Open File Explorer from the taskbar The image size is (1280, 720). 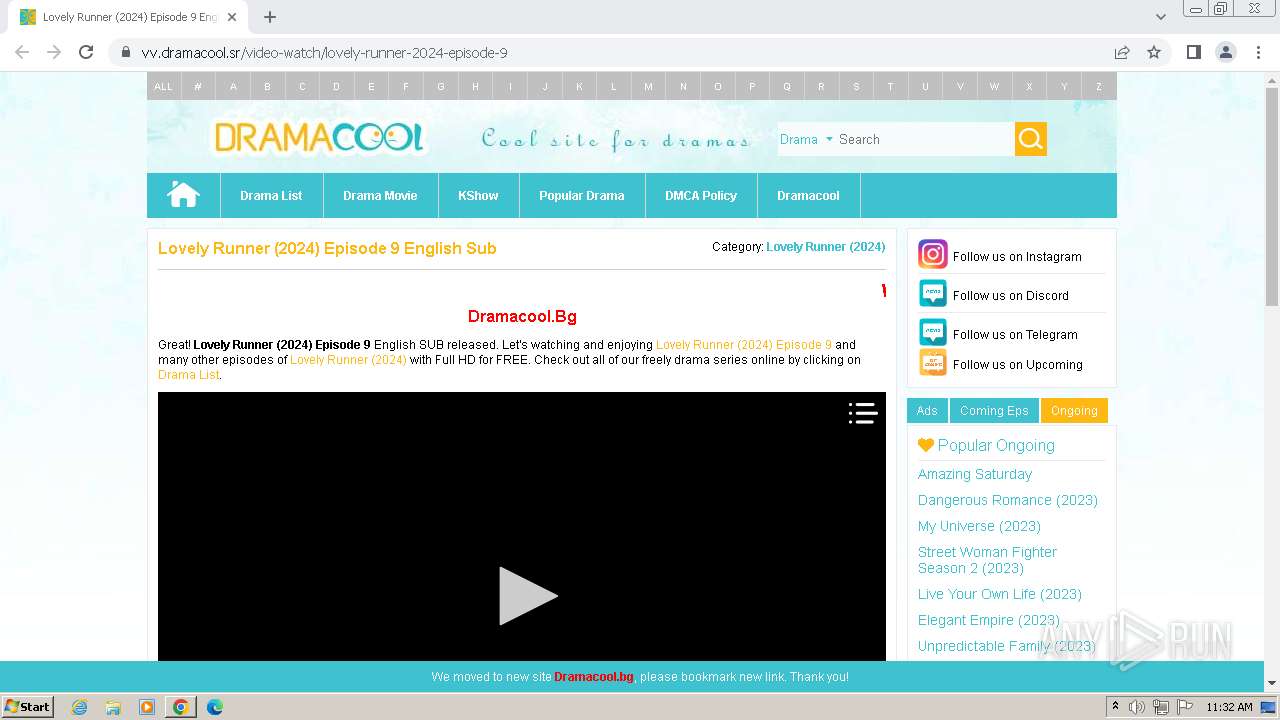tap(113, 707)
